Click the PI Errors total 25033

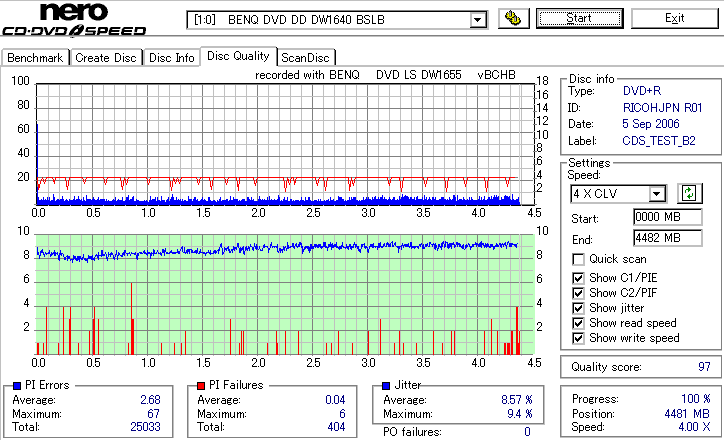(x=145, y=427)
